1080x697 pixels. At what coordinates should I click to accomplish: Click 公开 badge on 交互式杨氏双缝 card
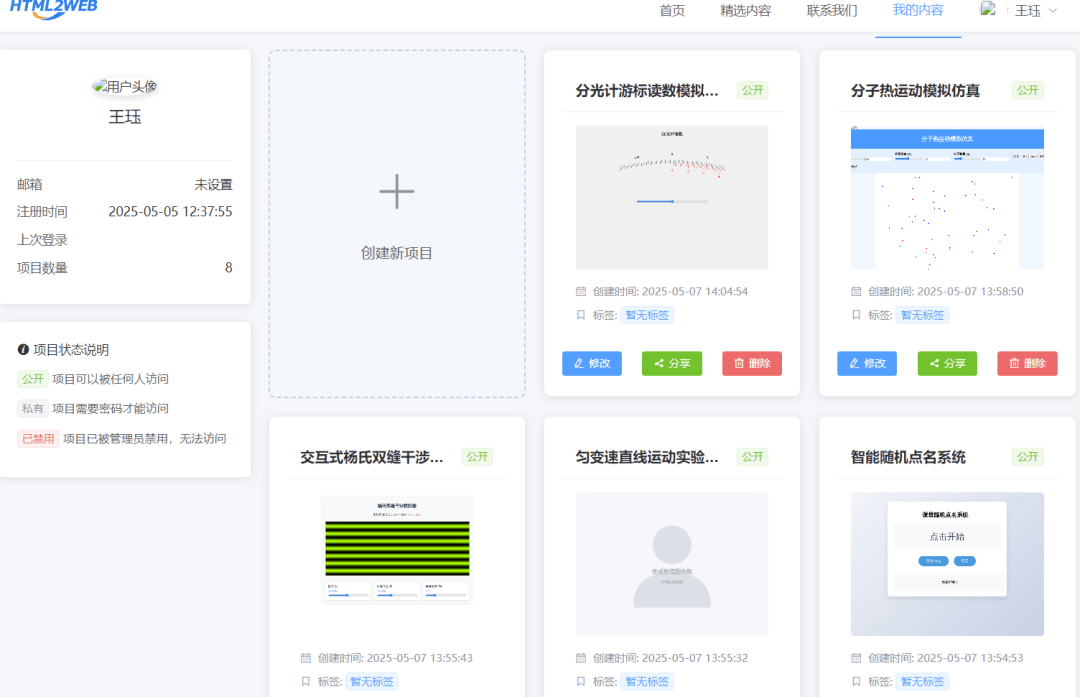coord(477,457)
